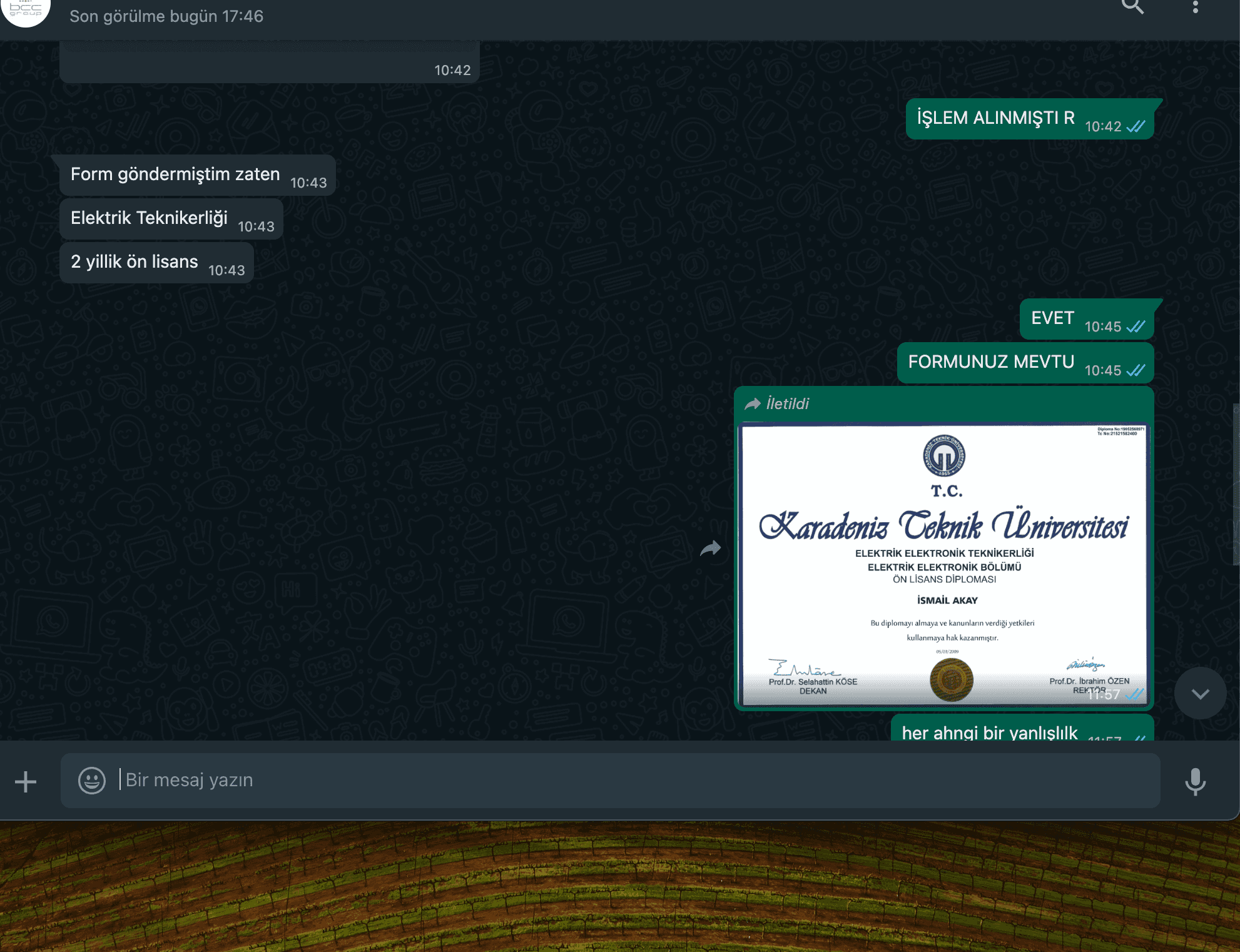Click the read receipt ticks on 'EVET'
The height and width of the screenshot is (952, 1240).
(x=1136, y=327)
